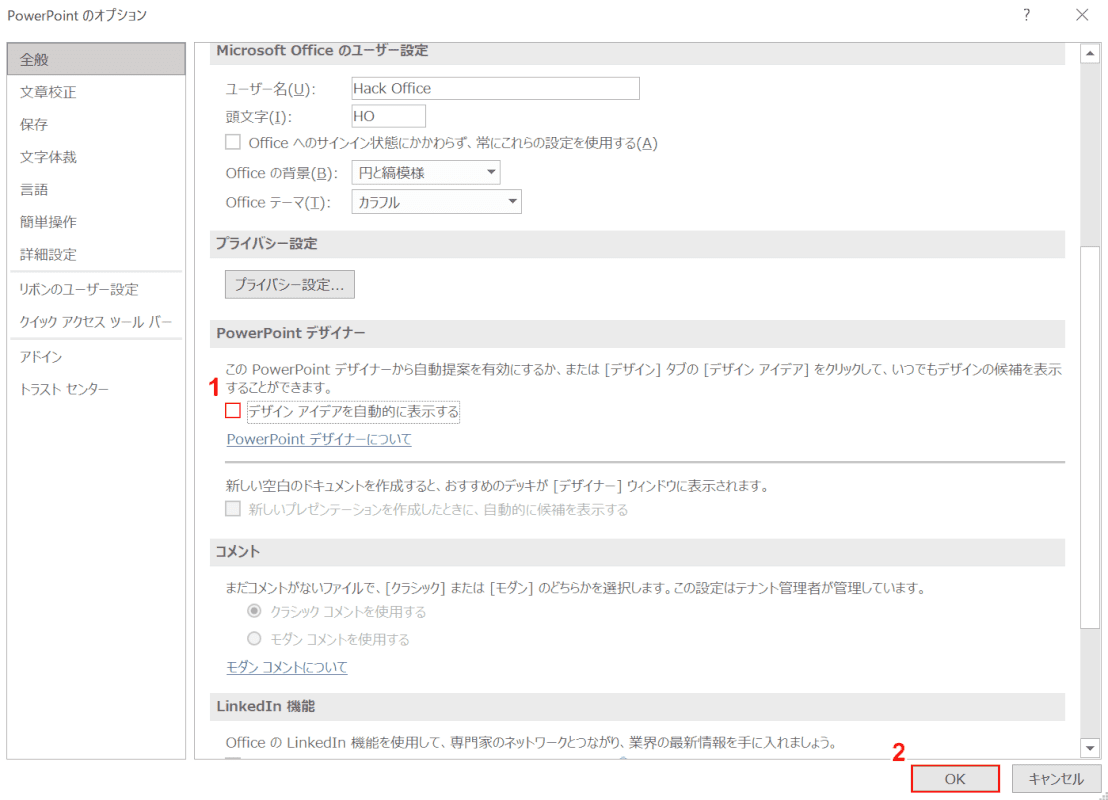This screenshot has width=1108, height=800.
Task: Click the help question mark icon
Action: tap(1026, 15)
